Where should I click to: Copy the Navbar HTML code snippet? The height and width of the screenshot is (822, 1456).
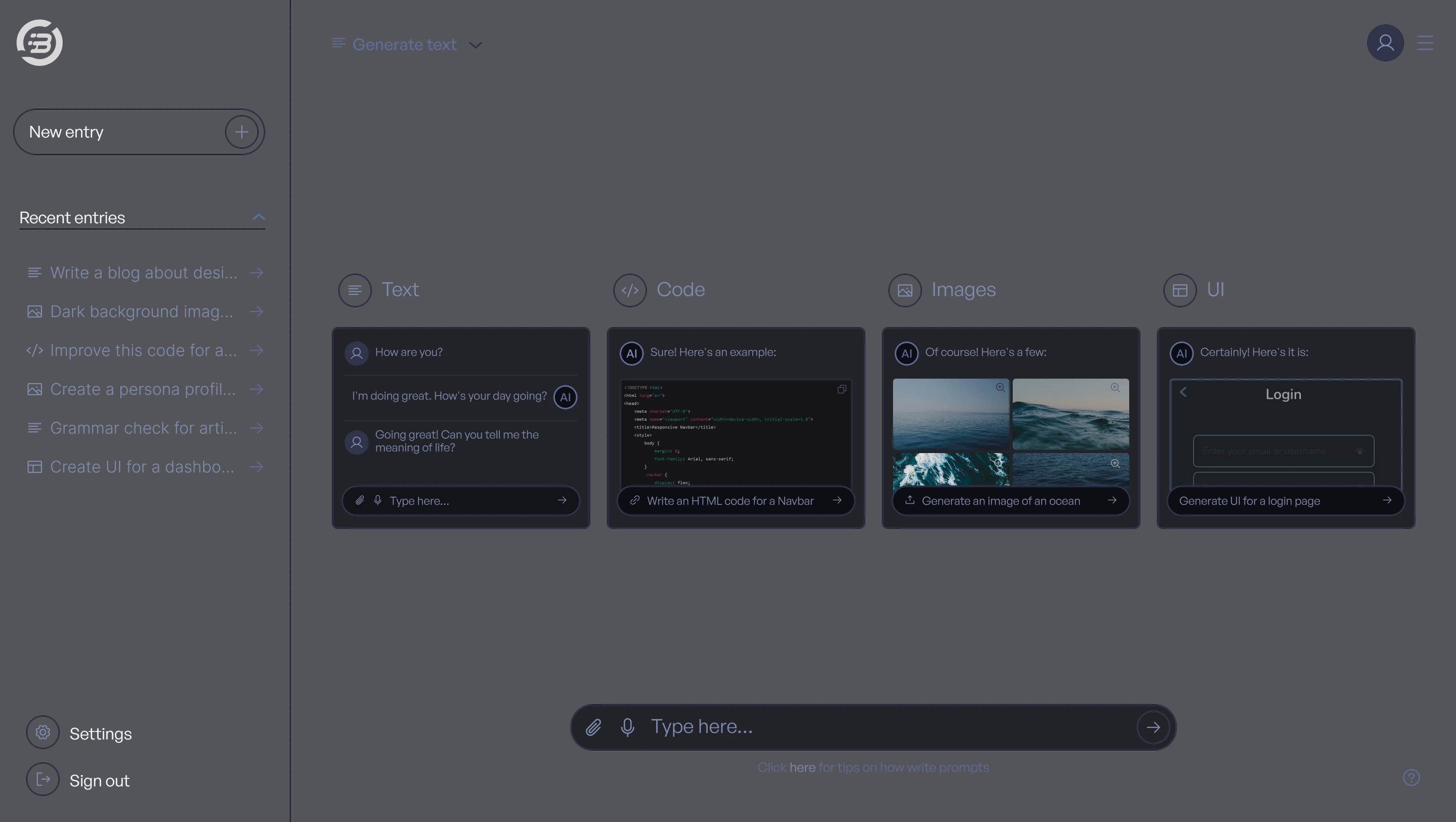click(x=842, y=390)
